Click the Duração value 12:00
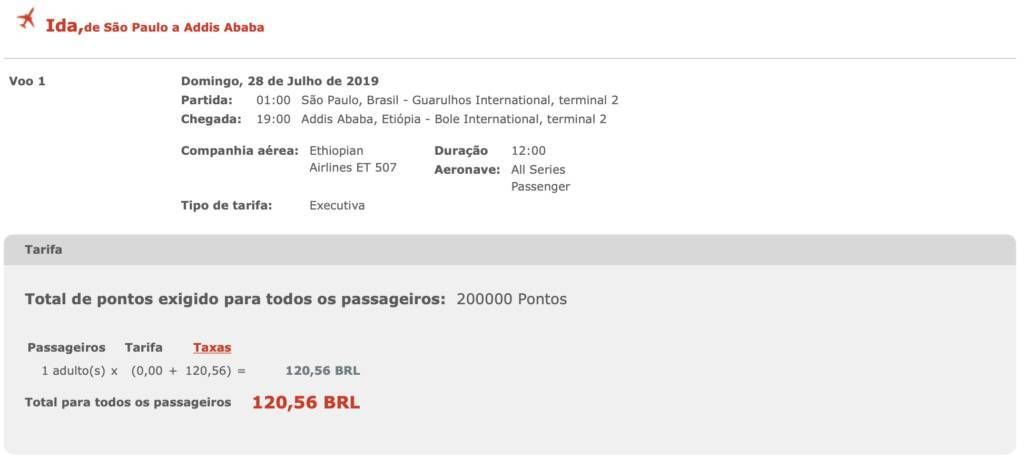1024x459 pixels. coord(528,151)
